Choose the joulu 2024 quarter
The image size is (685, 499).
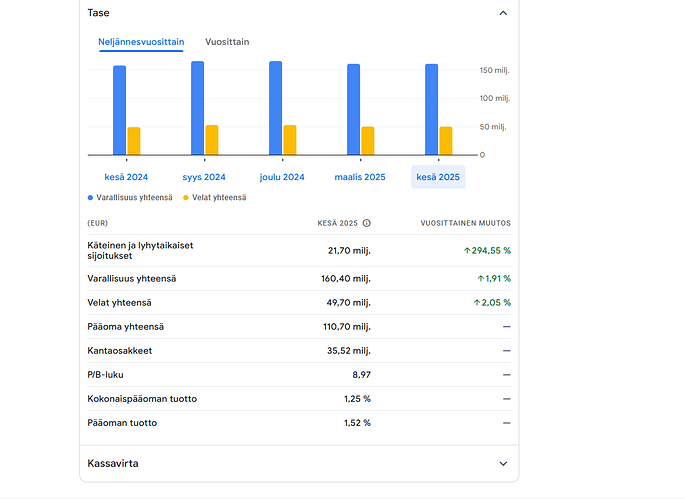pyautogui.click(x=282, y=177)
